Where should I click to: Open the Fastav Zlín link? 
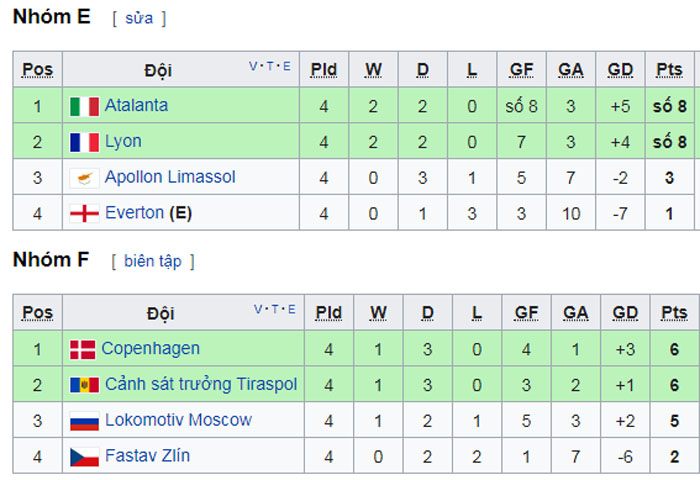tap(147, 455)
